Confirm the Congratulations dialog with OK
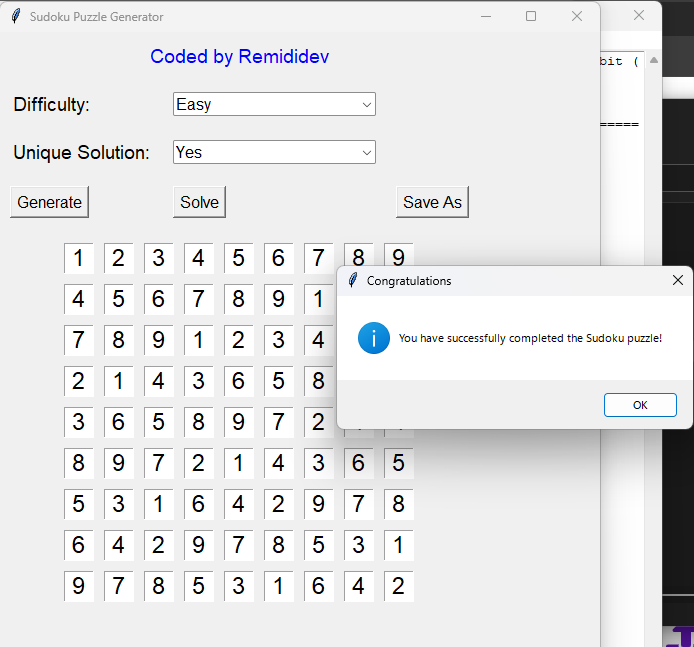Screen dimensions: 694x647 tap(640, 405)
